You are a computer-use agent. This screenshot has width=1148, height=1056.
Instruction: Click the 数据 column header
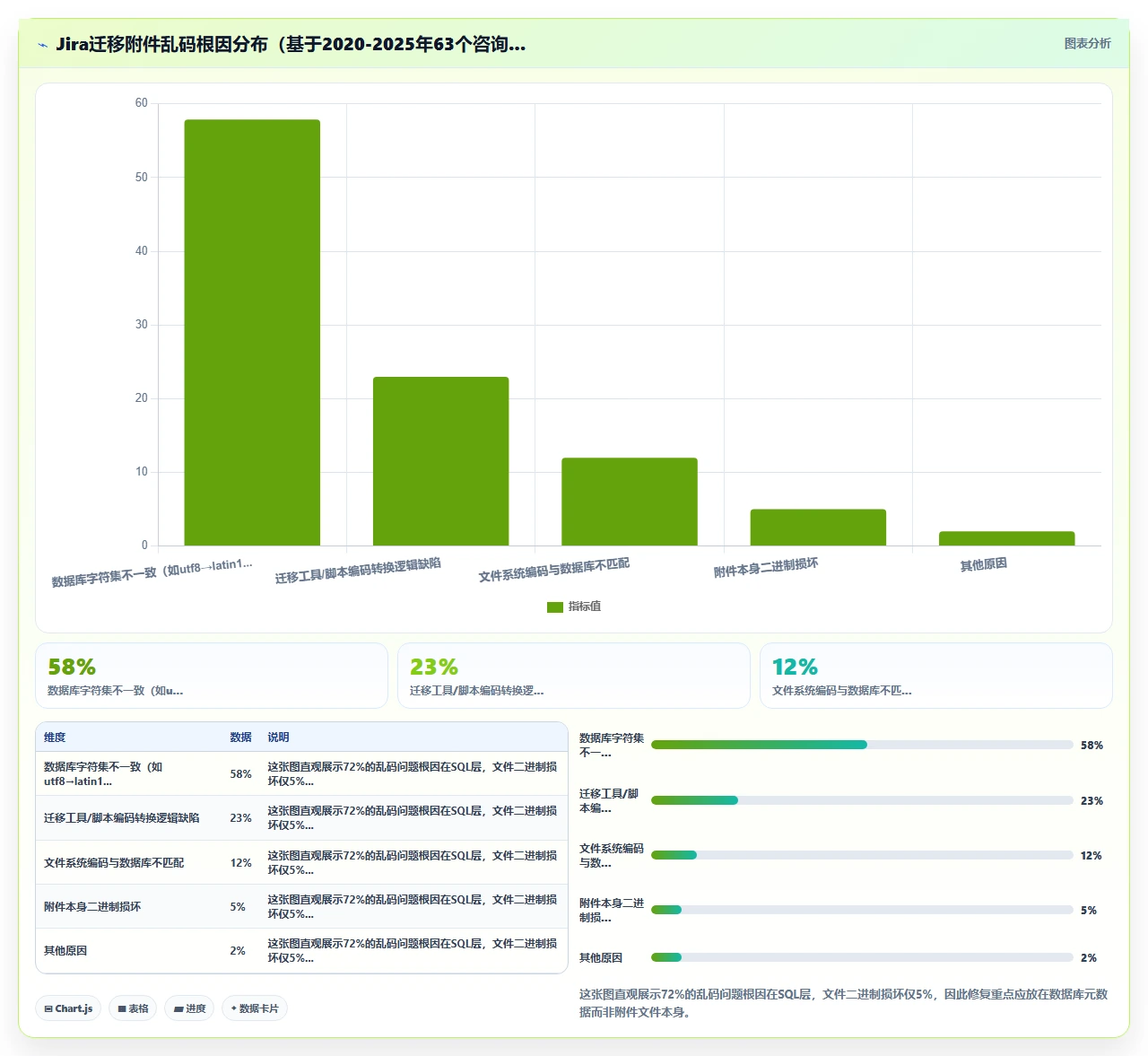click(240, 737)
